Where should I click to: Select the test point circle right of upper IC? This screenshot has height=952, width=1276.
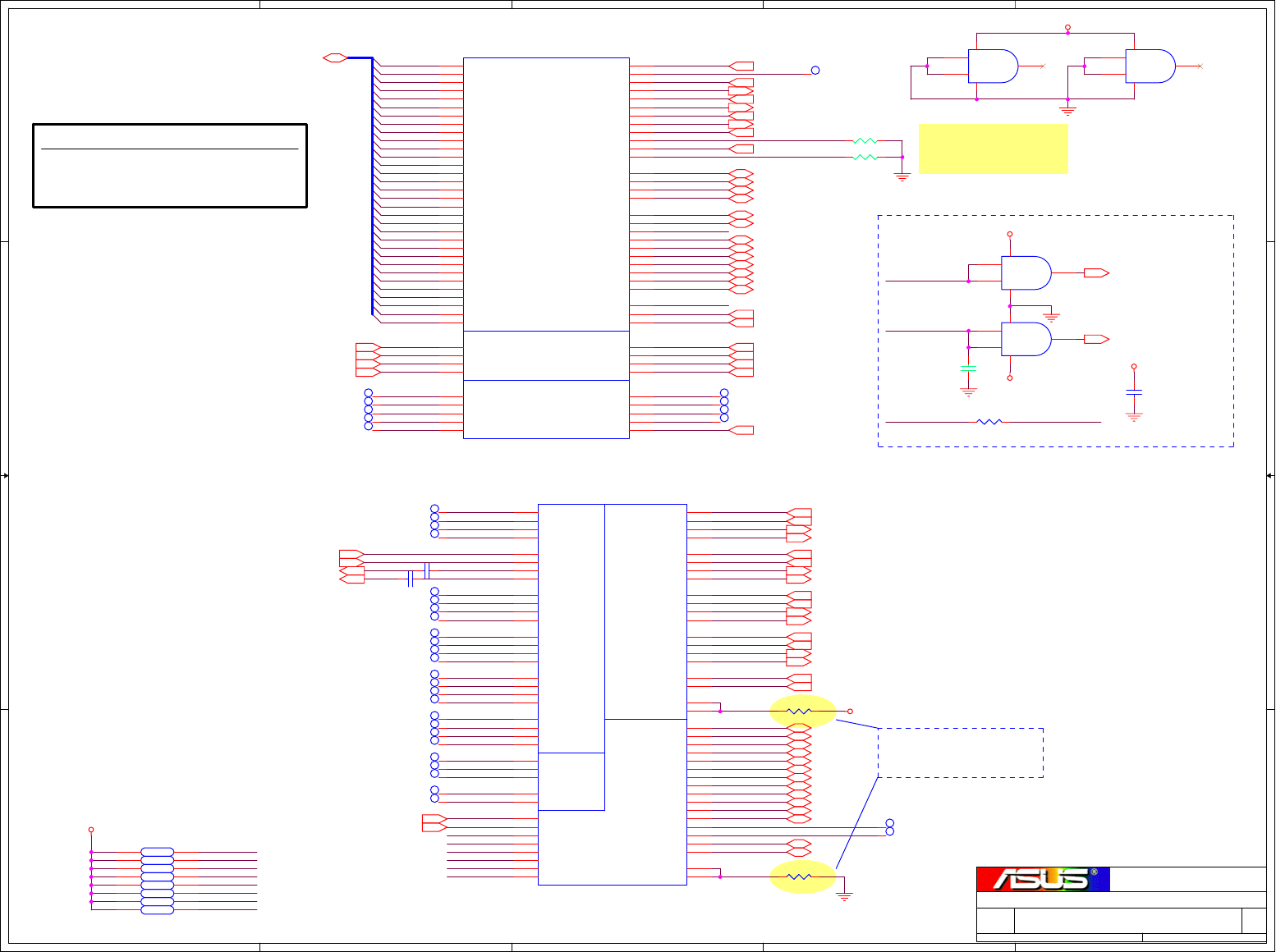coord(815,71)
